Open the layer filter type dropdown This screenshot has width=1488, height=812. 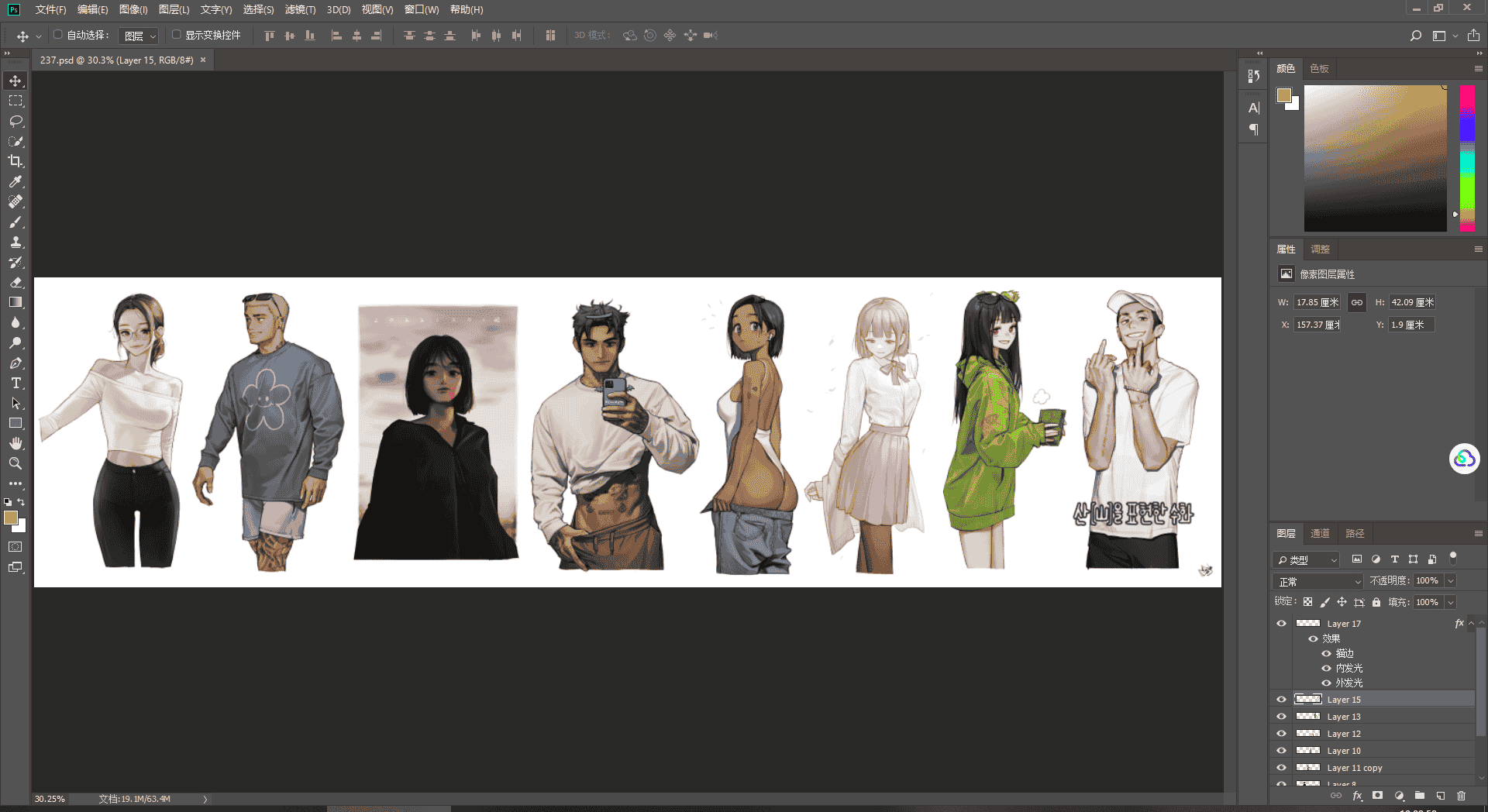point(1307,559)
